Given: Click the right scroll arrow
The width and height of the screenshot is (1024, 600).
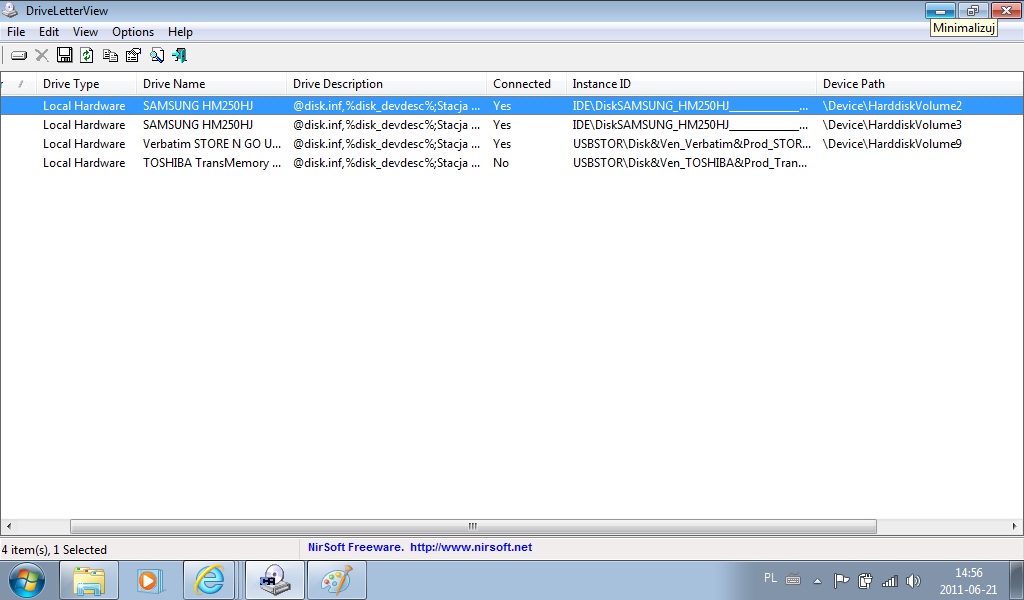Looking at the screenshot, I should point(1015,526).
